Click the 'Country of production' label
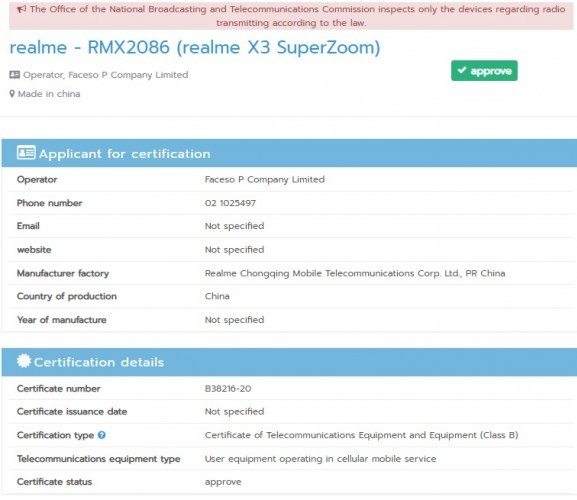577x500 pixels. [67, 296]
